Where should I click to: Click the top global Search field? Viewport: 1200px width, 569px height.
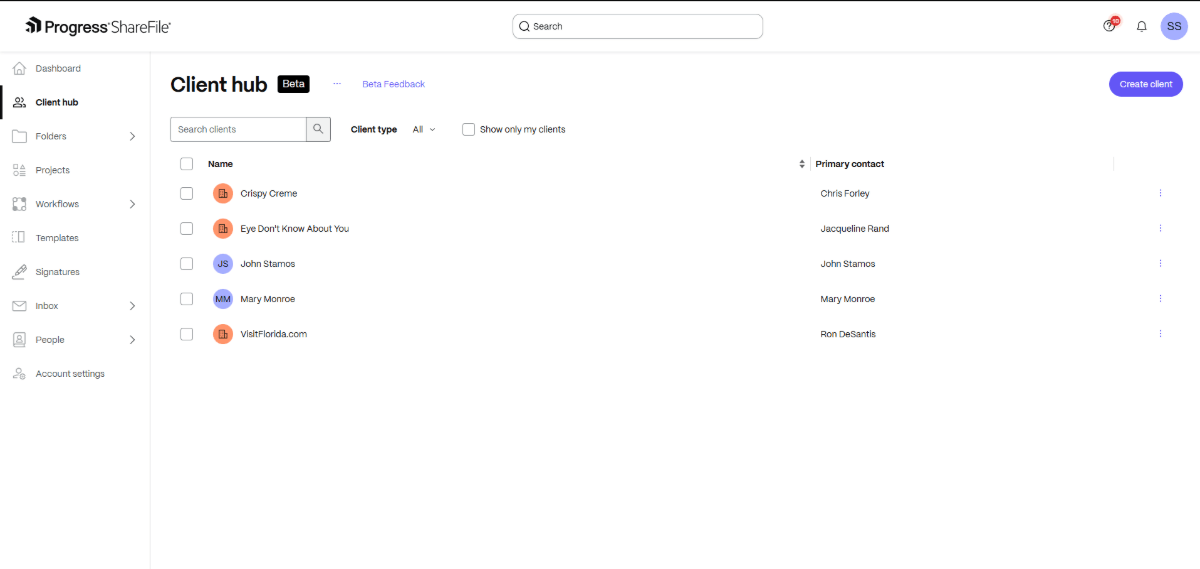638,26
